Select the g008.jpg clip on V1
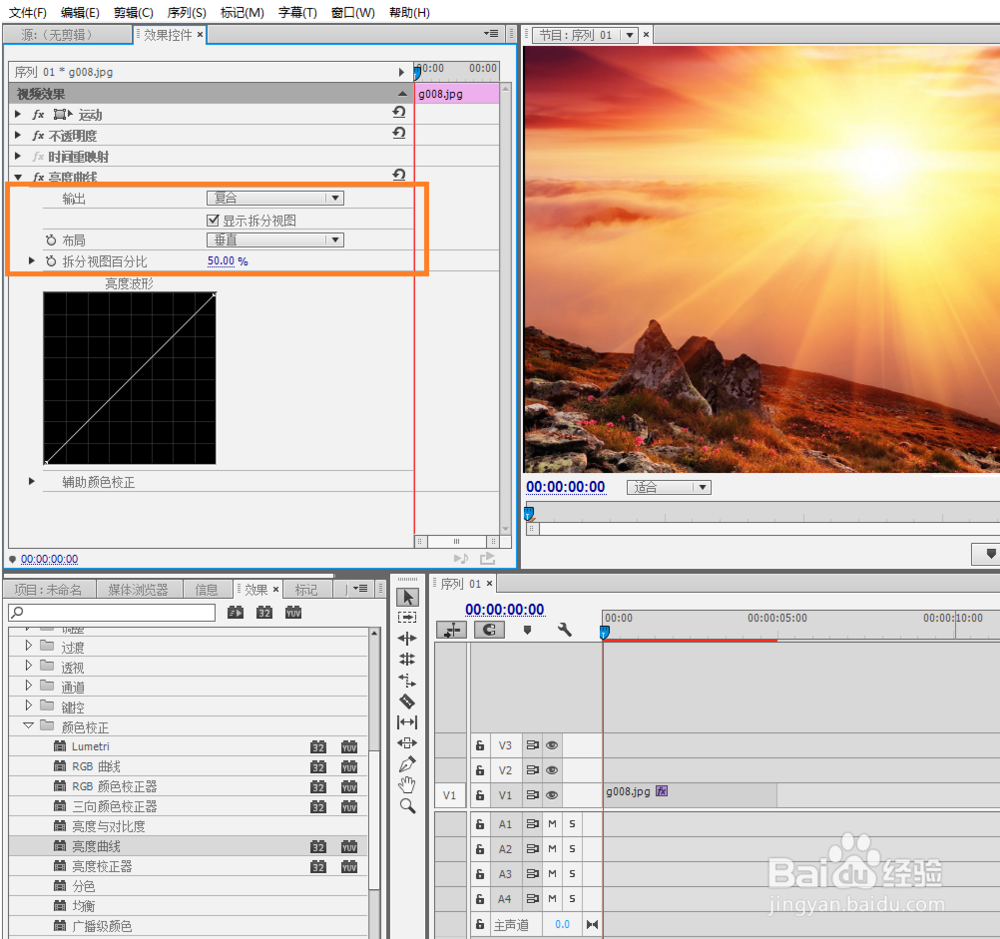1000x939 pixels. (x=690, y=795)
